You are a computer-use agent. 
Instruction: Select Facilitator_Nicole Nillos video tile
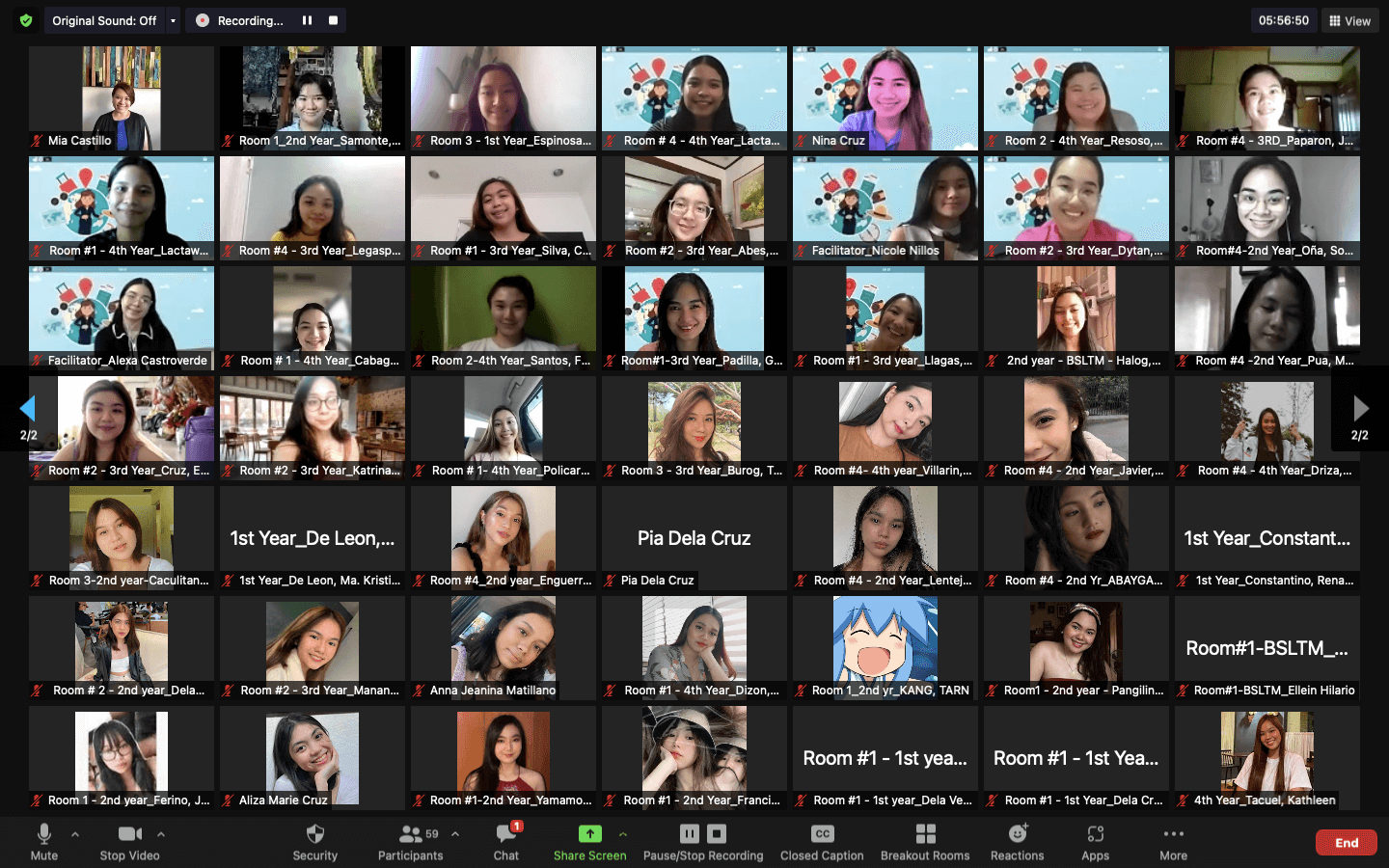[885, 208]
